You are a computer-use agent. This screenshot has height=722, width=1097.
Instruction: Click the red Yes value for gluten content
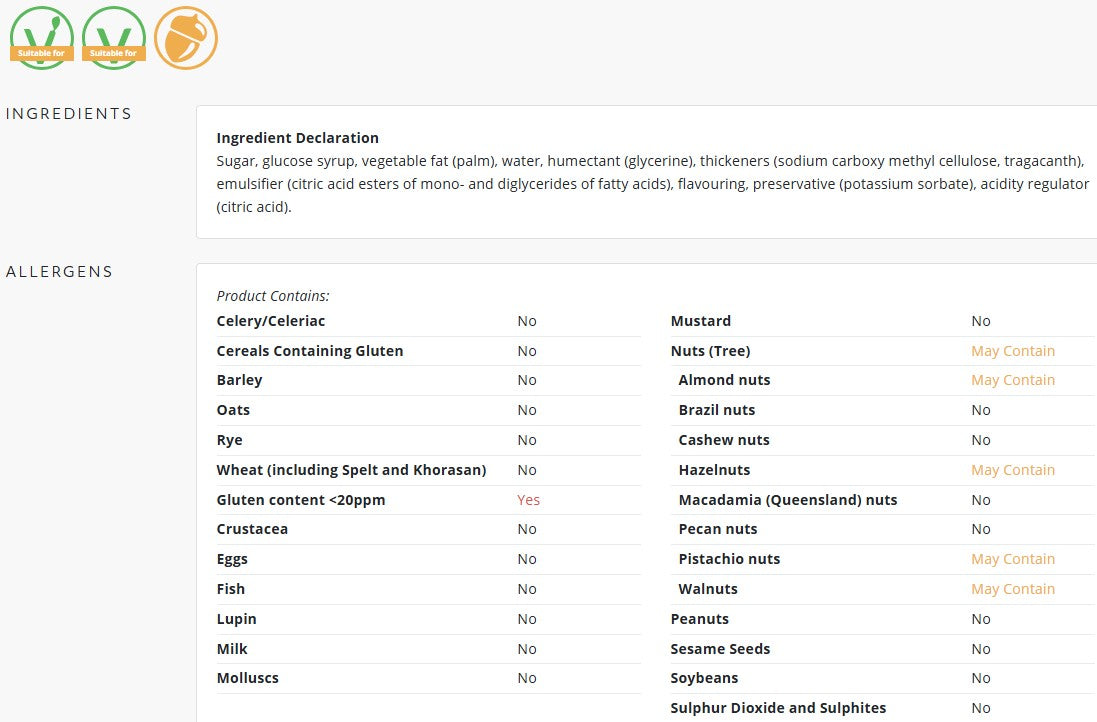(x=528, y=500)
